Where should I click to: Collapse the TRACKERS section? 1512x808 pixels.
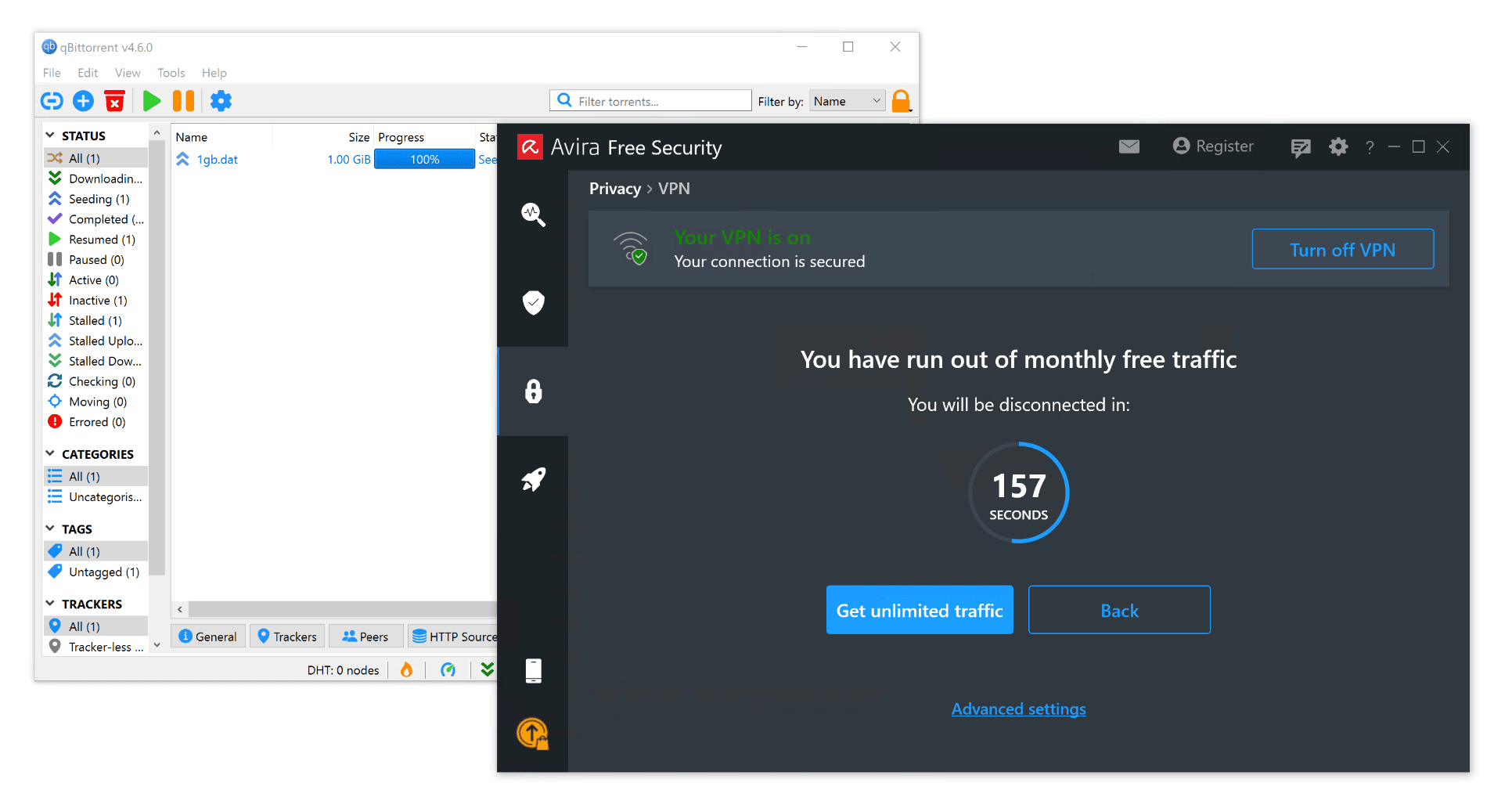tap(50, 604)
